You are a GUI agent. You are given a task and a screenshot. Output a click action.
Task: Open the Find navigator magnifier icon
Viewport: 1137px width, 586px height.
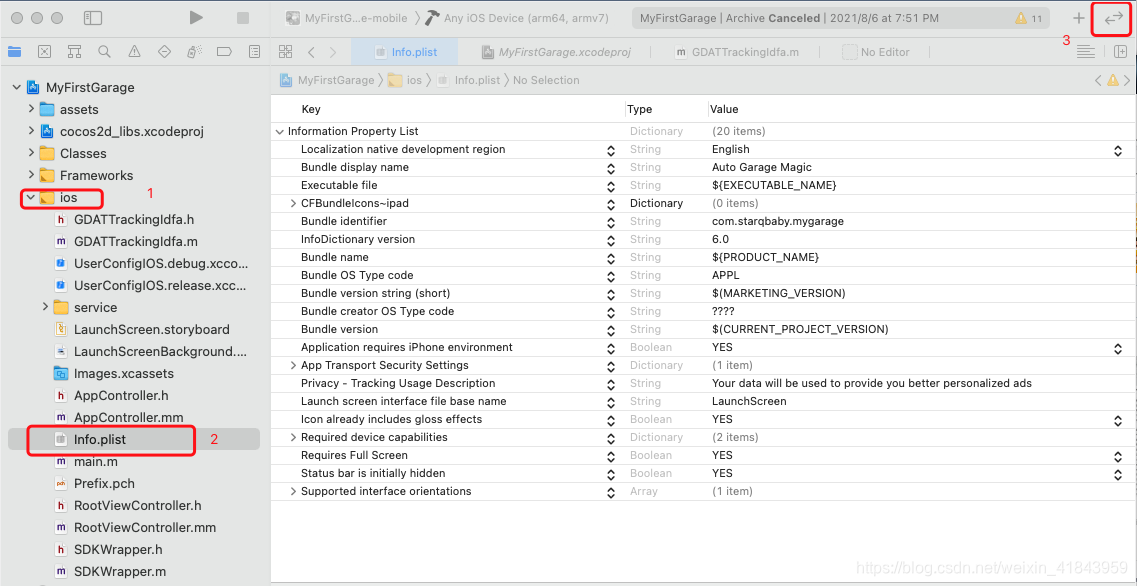click(x=104, y=51)
